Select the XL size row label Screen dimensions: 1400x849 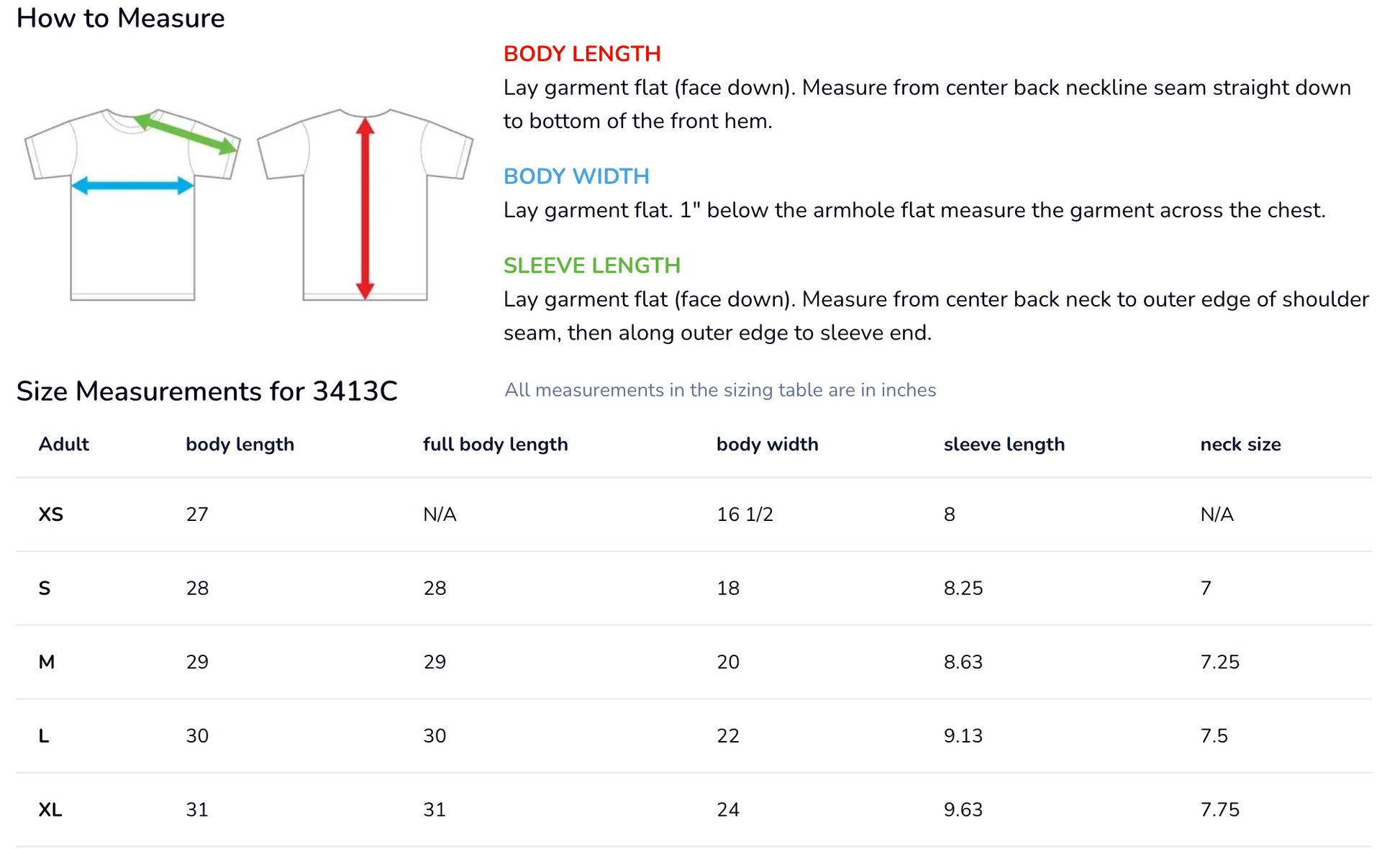(50, 810)
